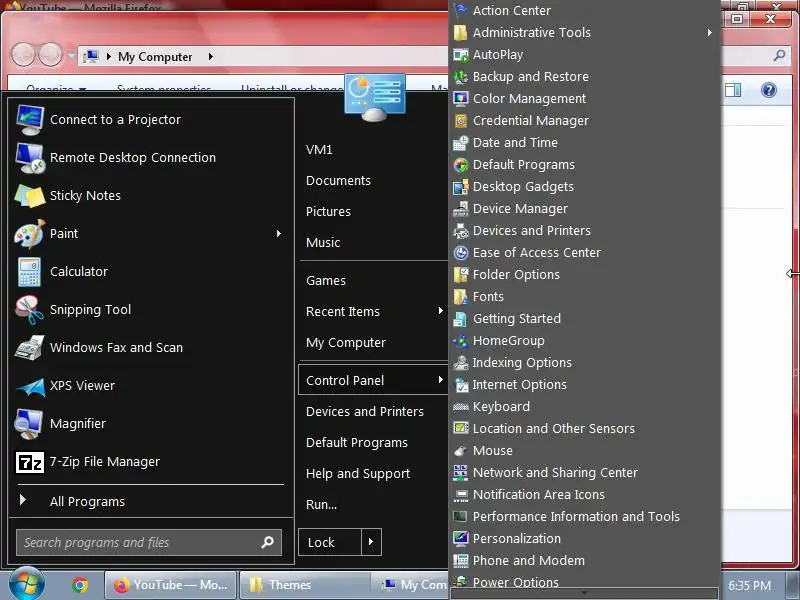800x600 pixels.
Task: Click the search programs and files field
Action: coord(148,542)
